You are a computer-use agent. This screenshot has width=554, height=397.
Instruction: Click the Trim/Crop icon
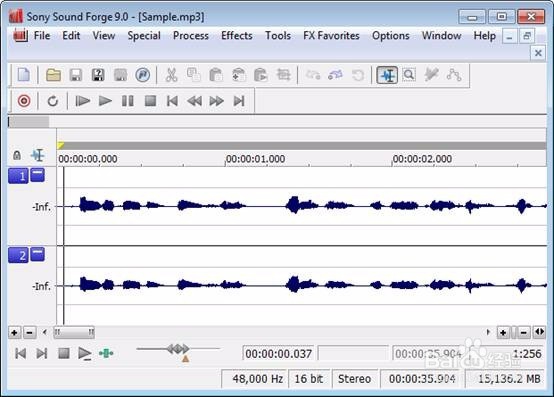(x=283, y=75)
